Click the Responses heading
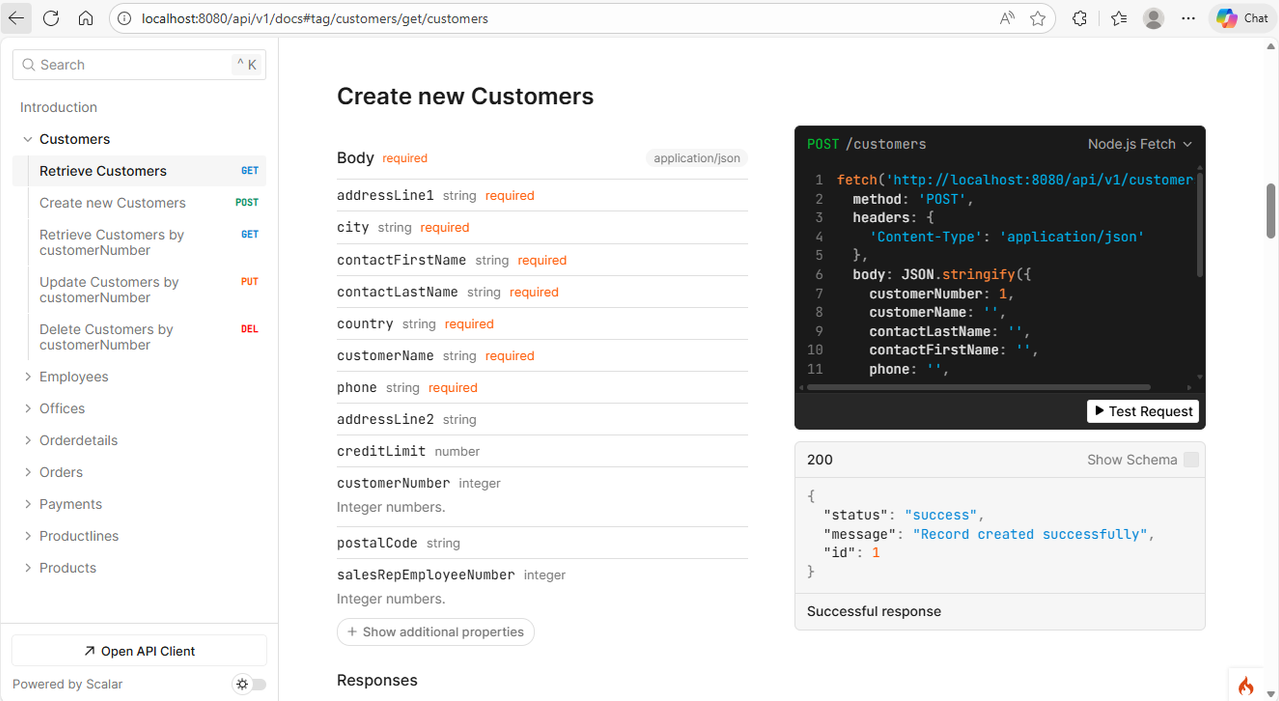This screenshot has width=1279, height=701. [x=377, y=680]
